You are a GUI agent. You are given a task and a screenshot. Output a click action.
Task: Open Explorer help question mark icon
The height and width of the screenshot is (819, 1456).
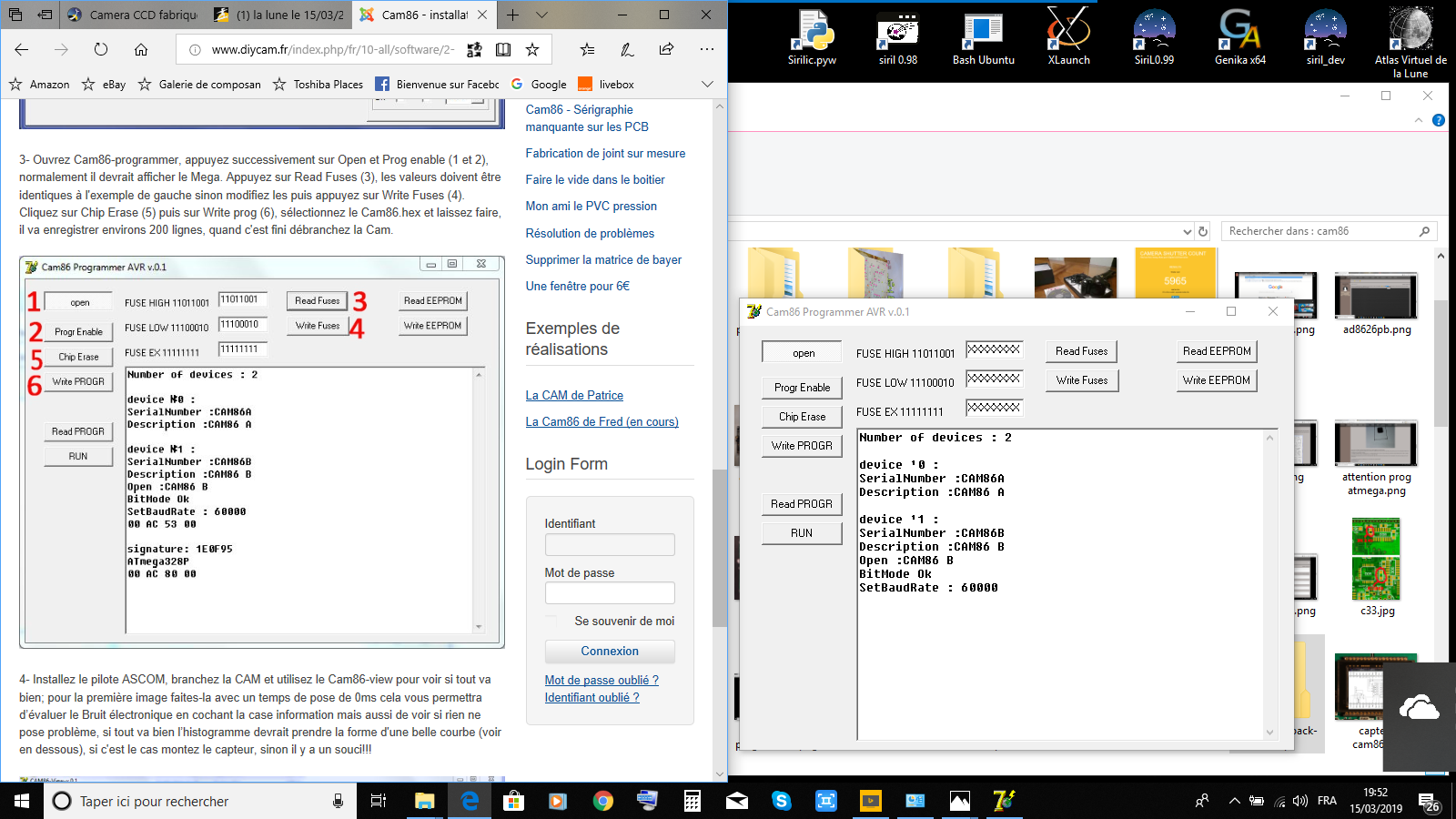(1439, 120)
